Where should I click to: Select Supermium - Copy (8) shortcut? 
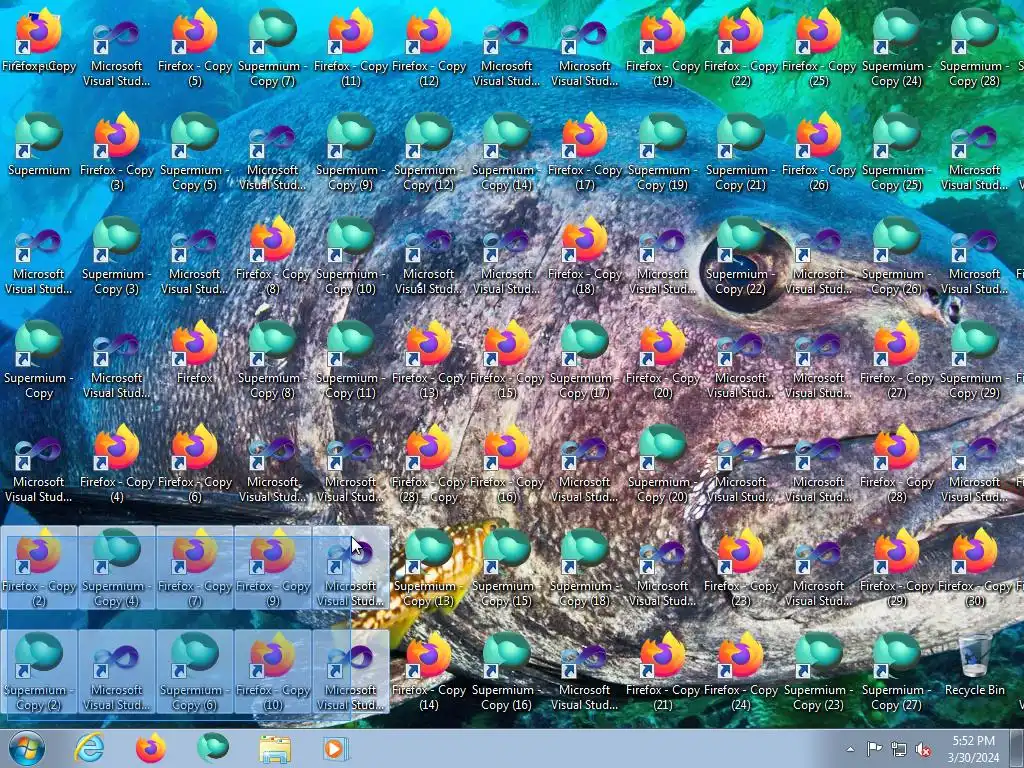(x=272, y=359)
